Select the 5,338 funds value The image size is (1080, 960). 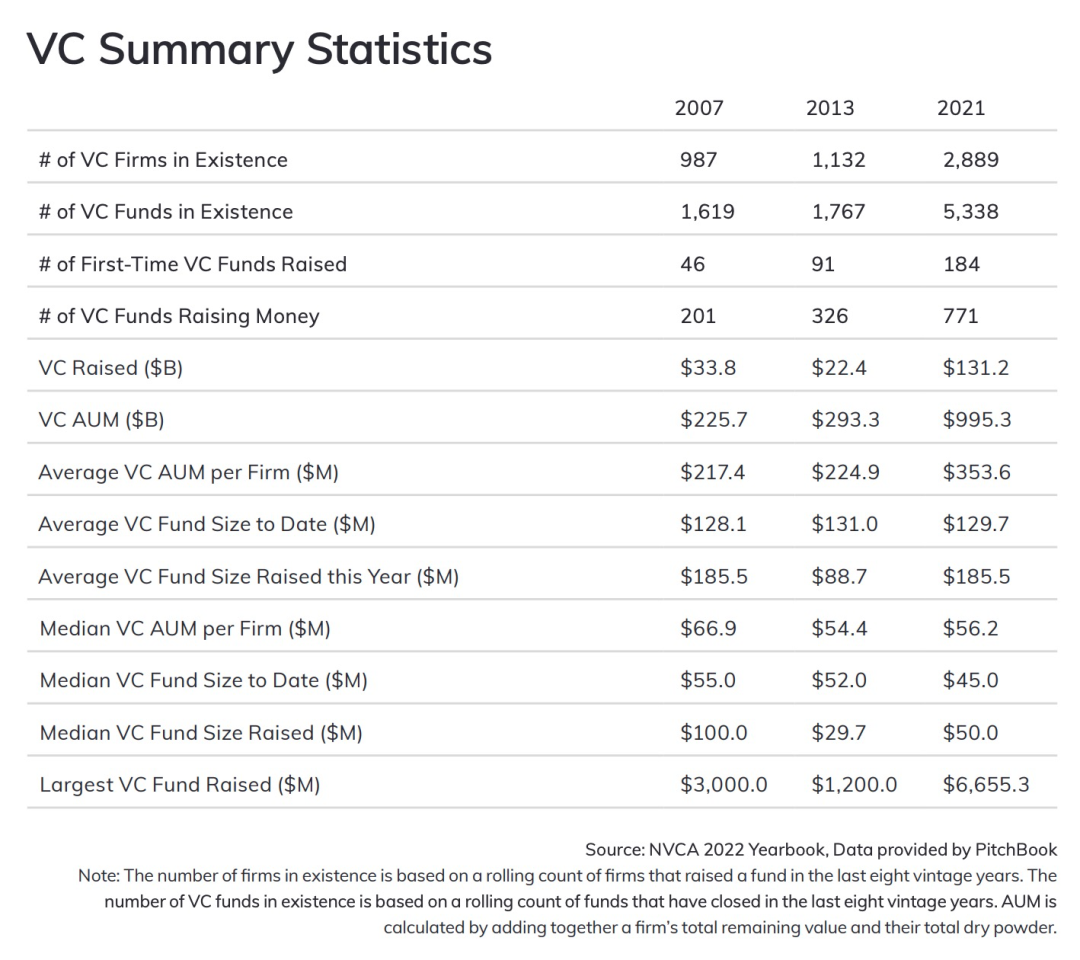(970, 212)
